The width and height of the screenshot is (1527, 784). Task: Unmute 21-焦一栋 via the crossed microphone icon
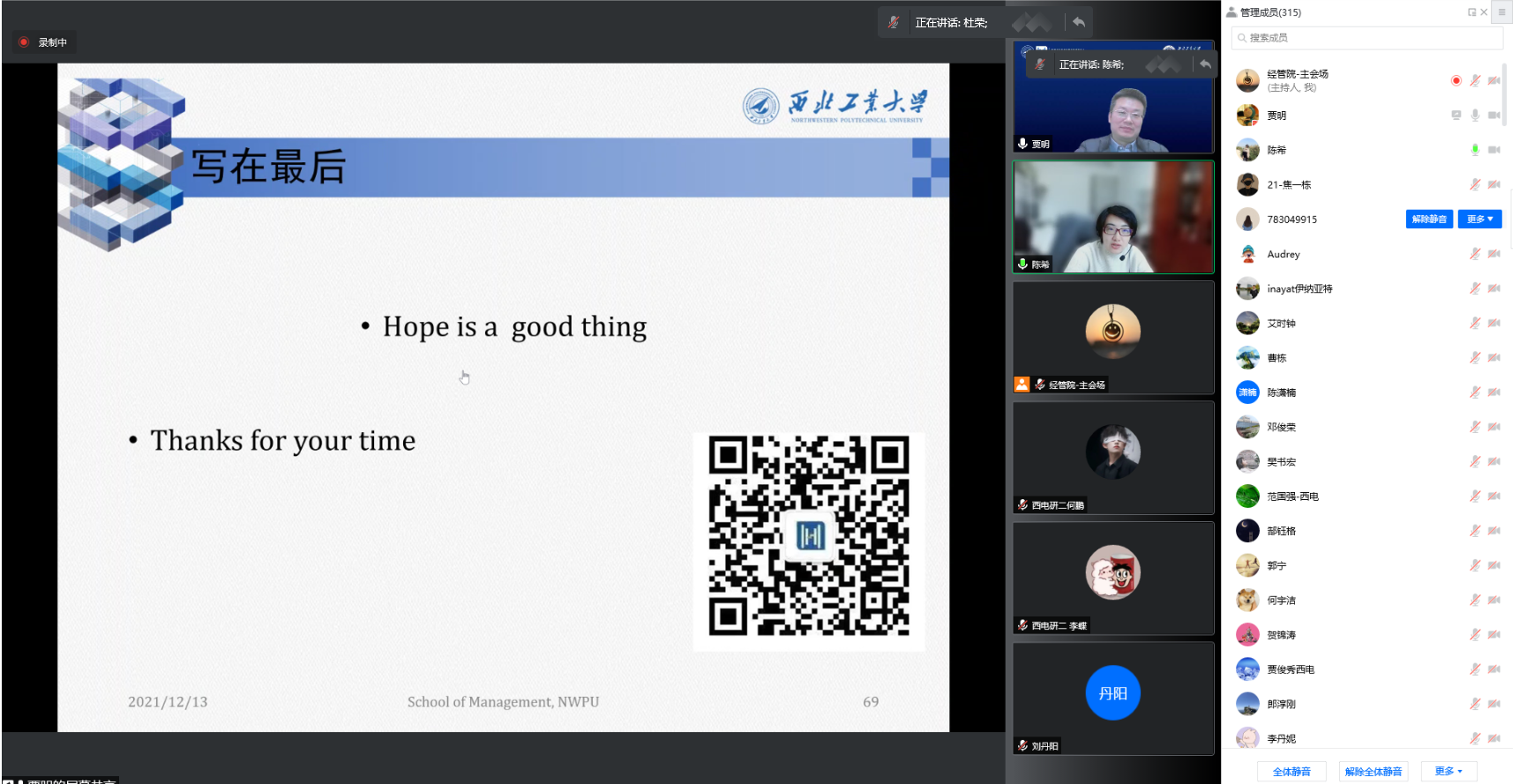click(x=1475, y=184)
